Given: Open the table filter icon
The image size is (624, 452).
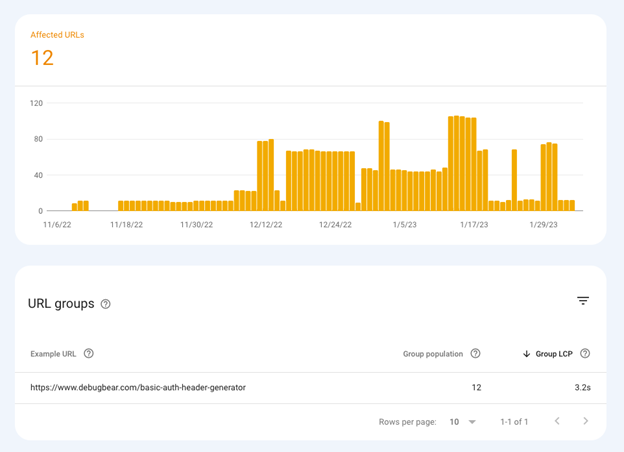Looking at the screenshot, I should click(x=583, y=301).
